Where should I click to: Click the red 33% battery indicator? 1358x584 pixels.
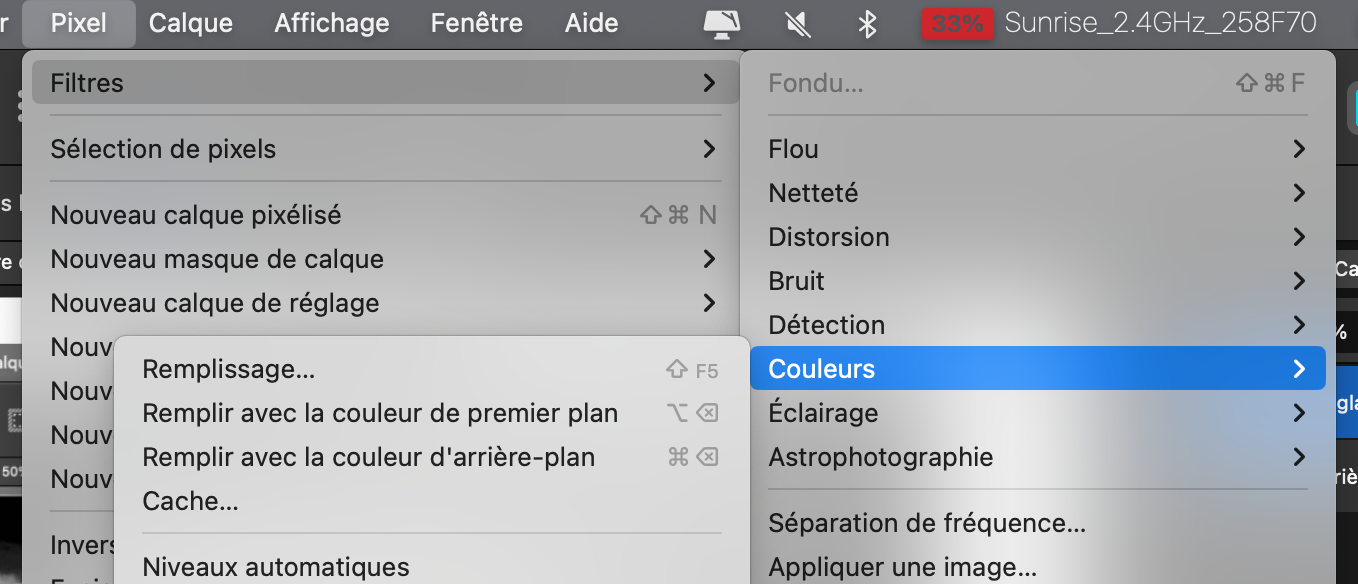coord(957,24)
